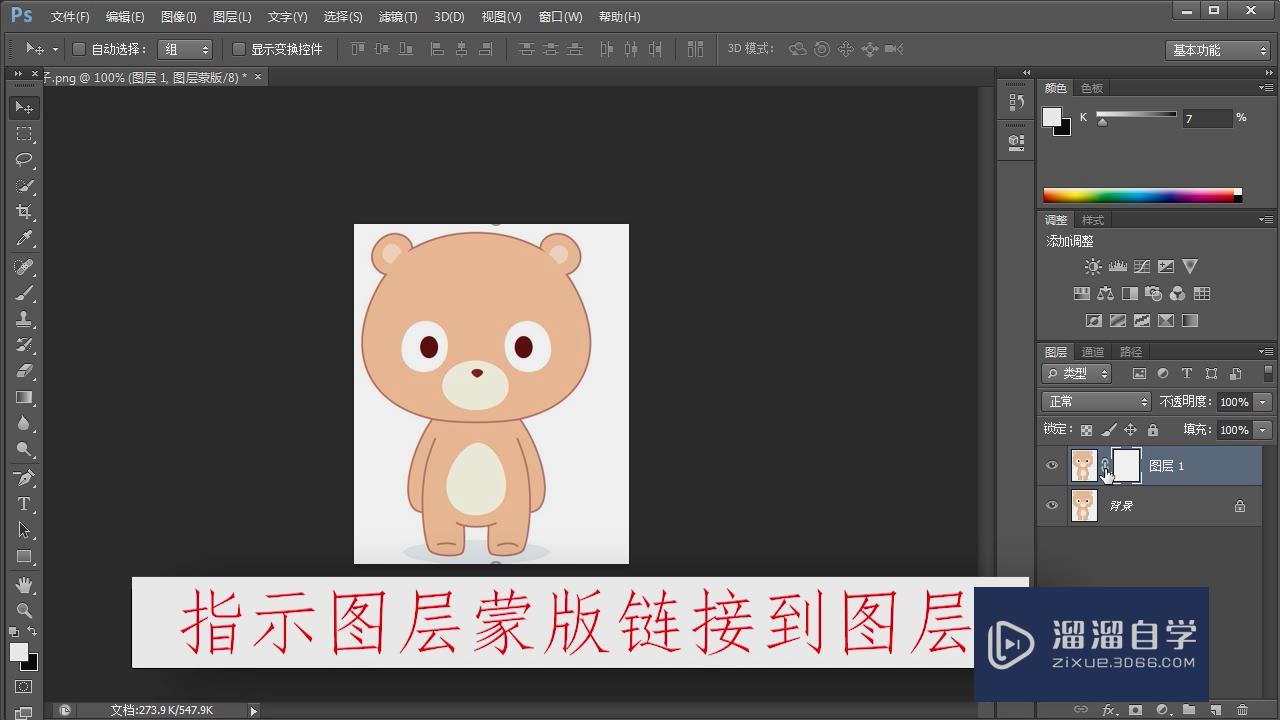
Task: Open the Move tool preset picker arrow
Action: [x=54, y=49]
